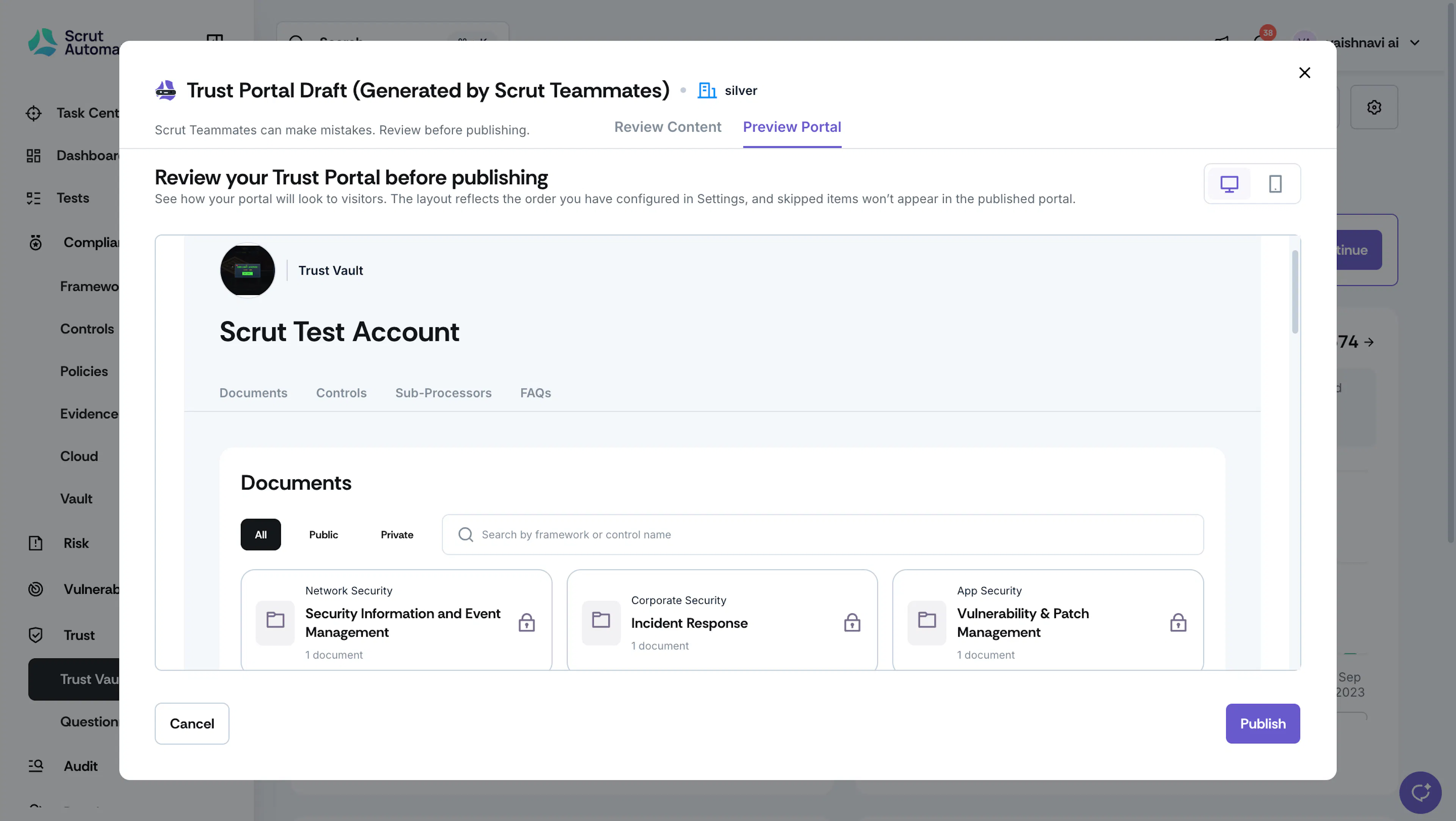Filter documents by Private

tap(397, 534)
